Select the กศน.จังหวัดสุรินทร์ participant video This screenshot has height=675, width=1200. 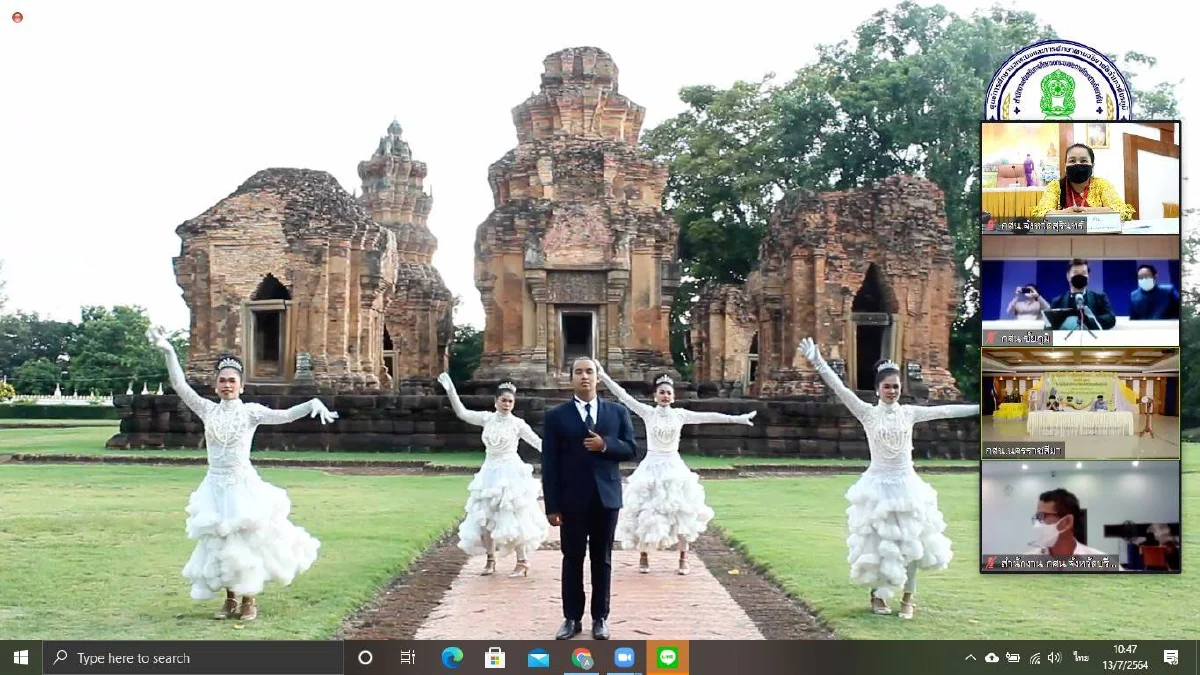[1080, 177]
